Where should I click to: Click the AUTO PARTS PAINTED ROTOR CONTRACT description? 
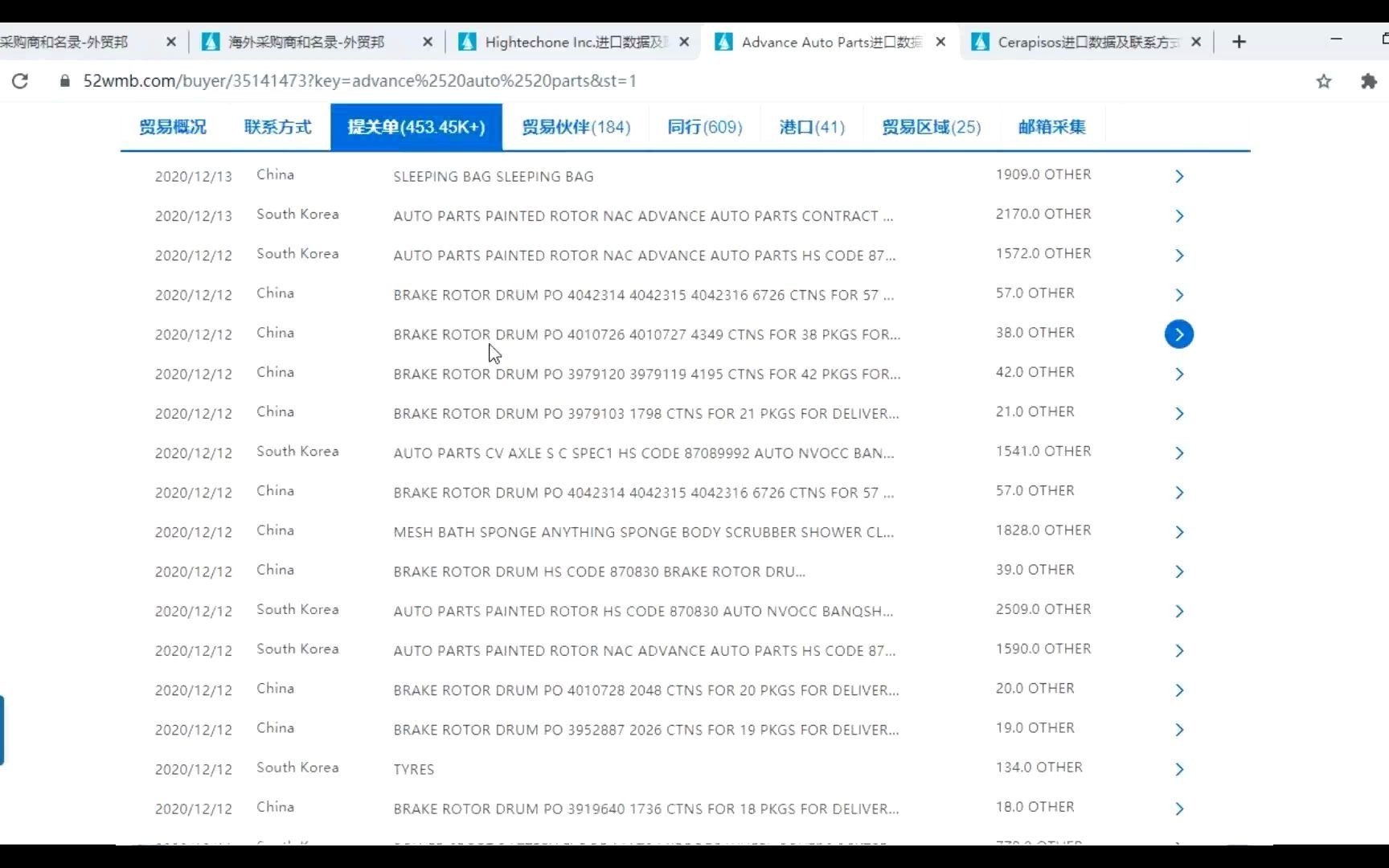click(643, 215)
